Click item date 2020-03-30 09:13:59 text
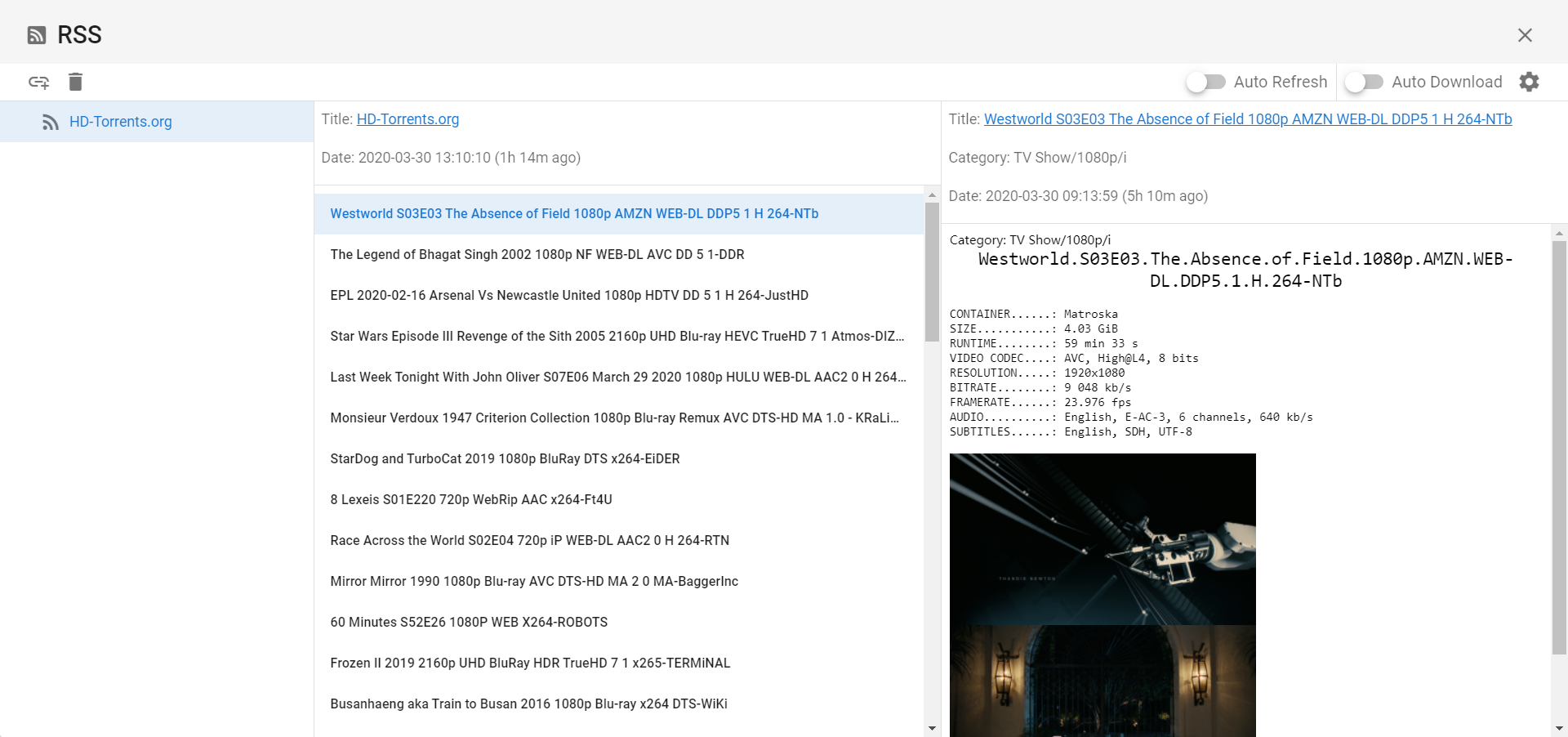Viewport: 1568px width, 737px height. coord(1078,196)
